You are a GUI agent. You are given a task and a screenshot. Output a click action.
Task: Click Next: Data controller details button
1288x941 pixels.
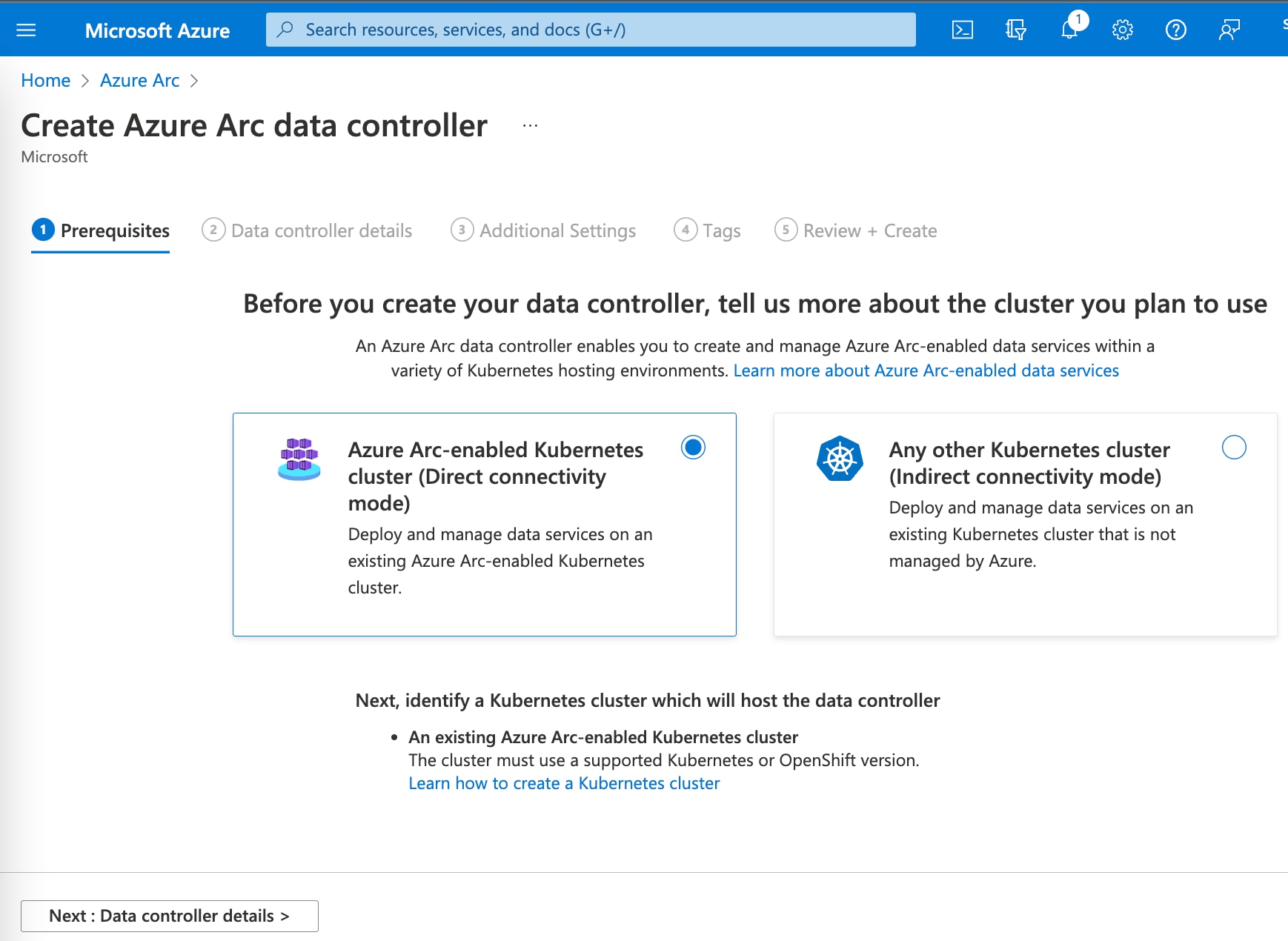coord(170,916)
